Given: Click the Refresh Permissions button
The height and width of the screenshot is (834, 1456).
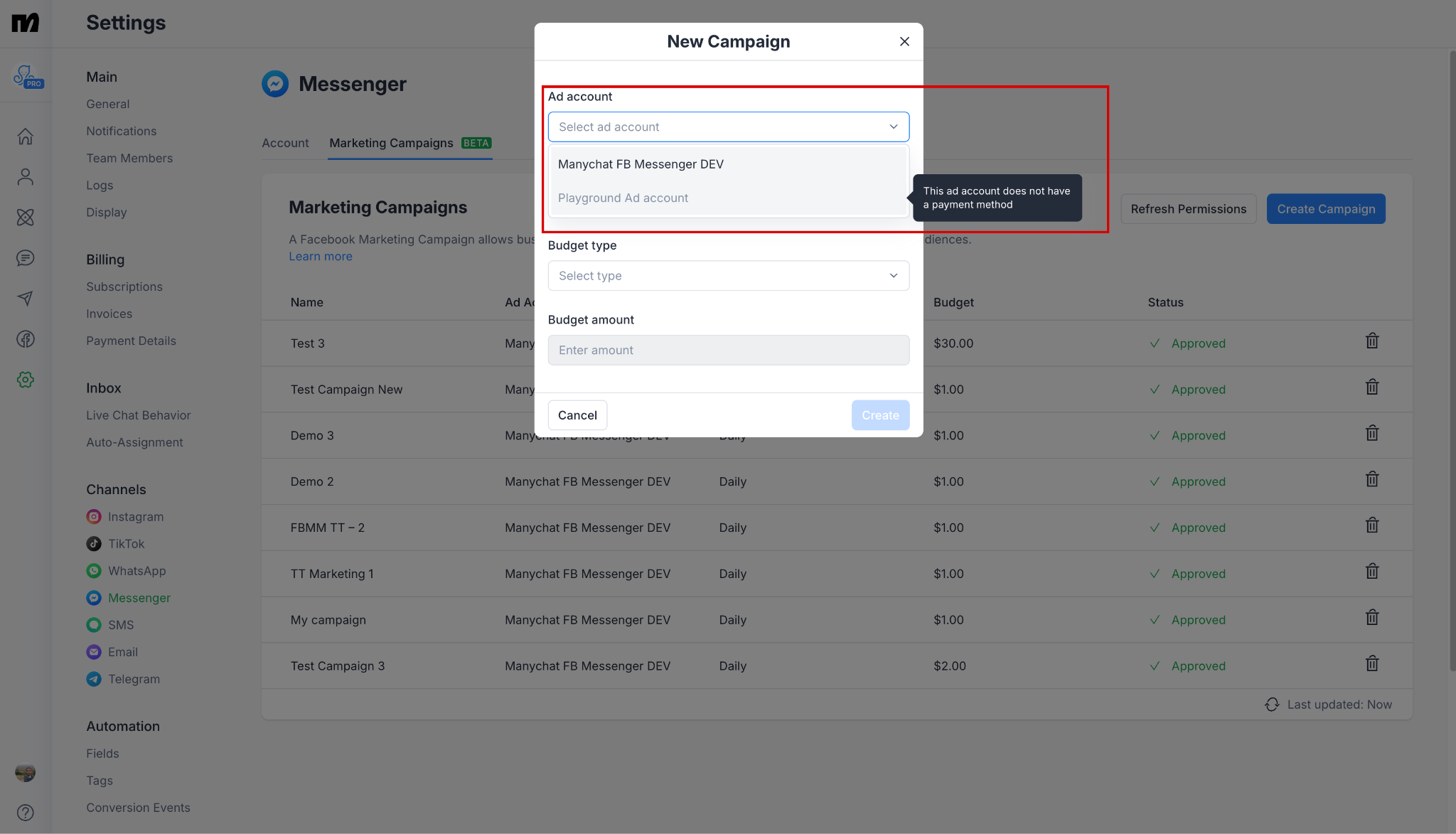Looking at the screenshot, I should 1188,209.
